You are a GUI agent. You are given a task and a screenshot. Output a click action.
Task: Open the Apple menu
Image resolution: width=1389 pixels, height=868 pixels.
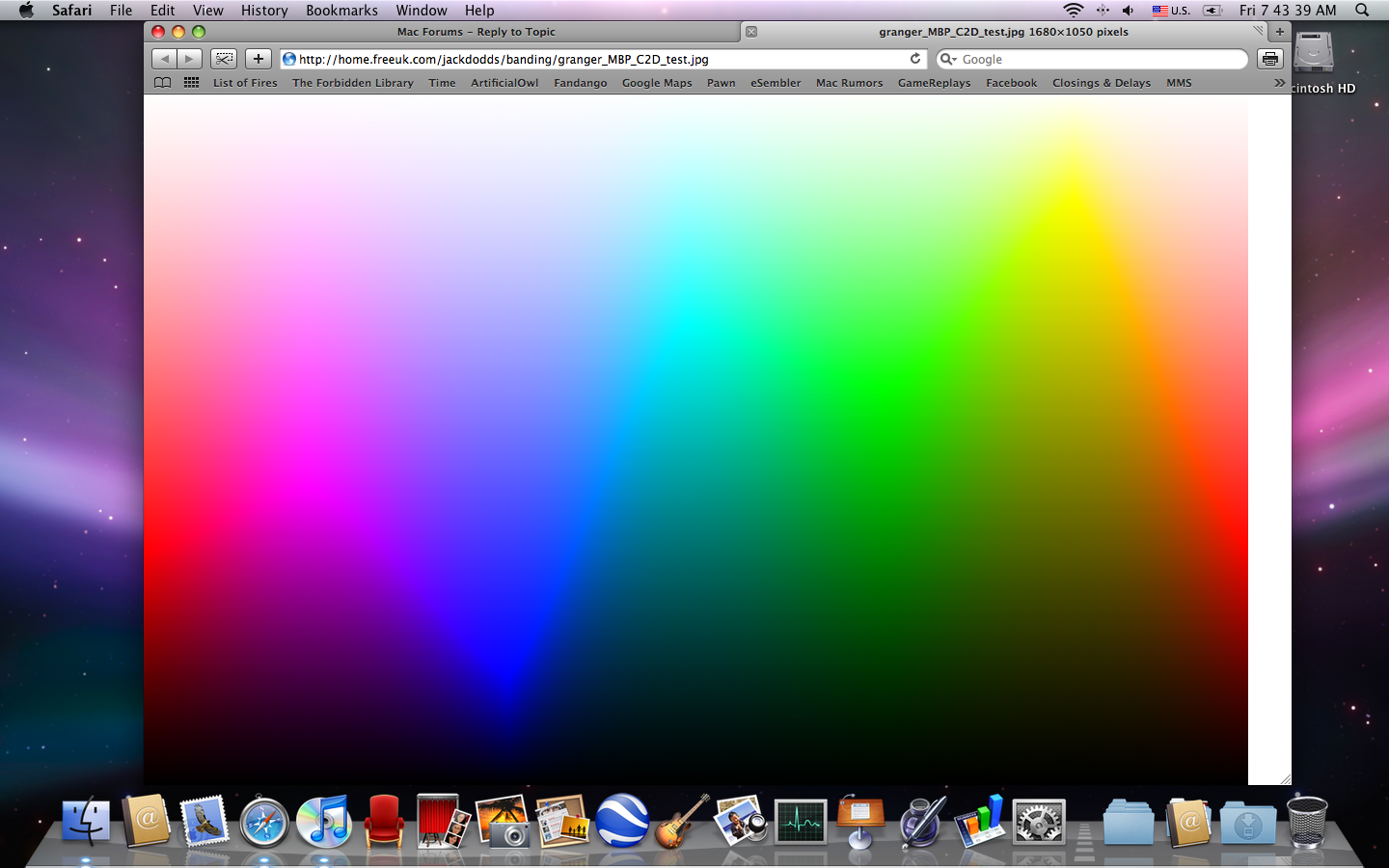[26, 11]
